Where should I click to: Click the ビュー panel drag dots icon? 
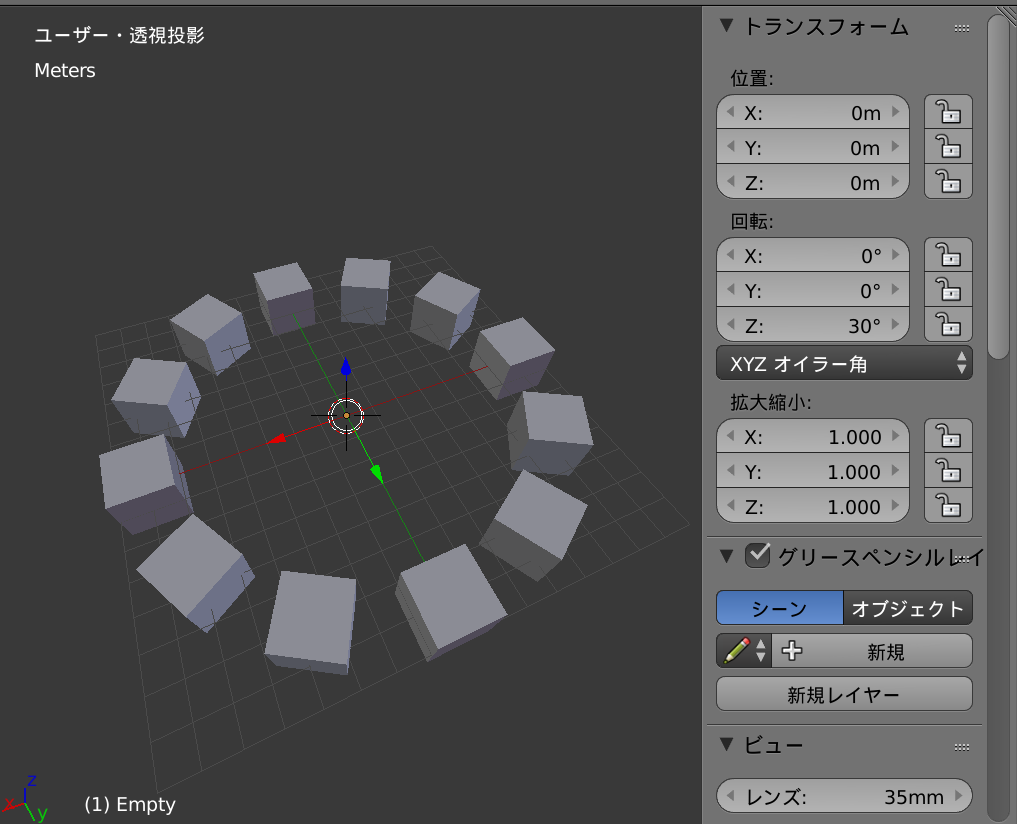click(962, 745)
